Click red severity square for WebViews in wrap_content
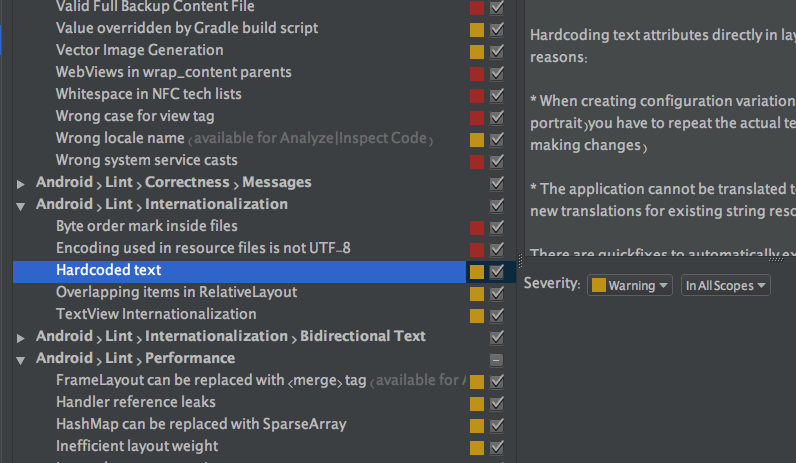This screenshot has width=796, height=463. [477, 72]
